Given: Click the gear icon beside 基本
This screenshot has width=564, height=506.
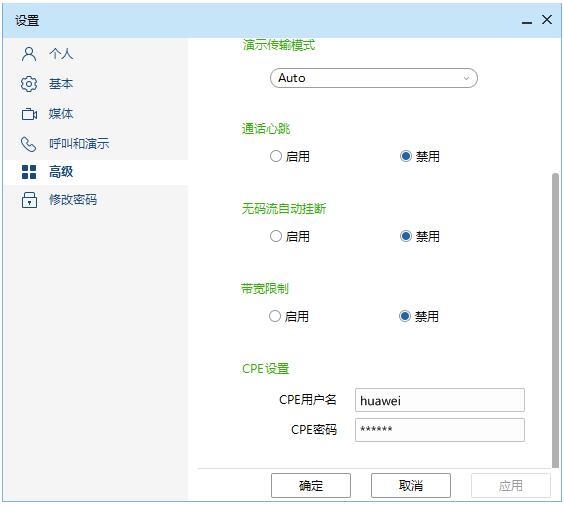Looking at the screenshot, I should coord(29,84).
